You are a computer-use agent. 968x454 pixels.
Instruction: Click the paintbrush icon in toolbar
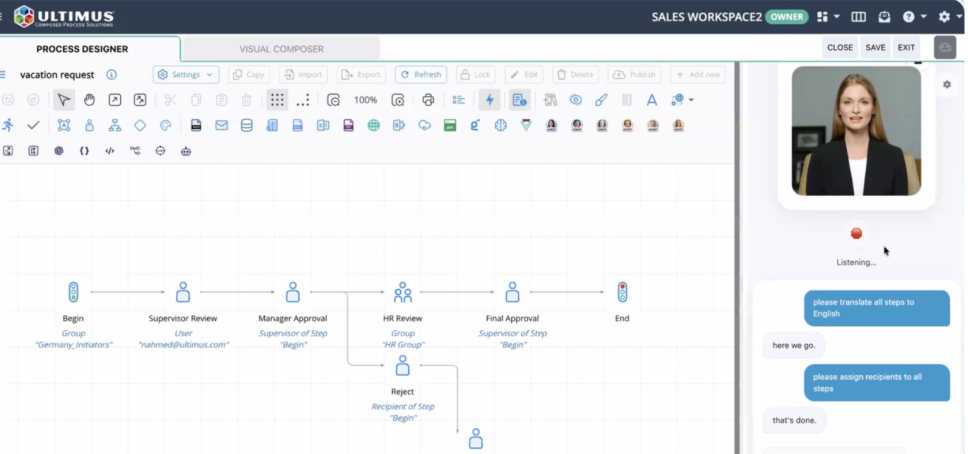coord(601,100)
